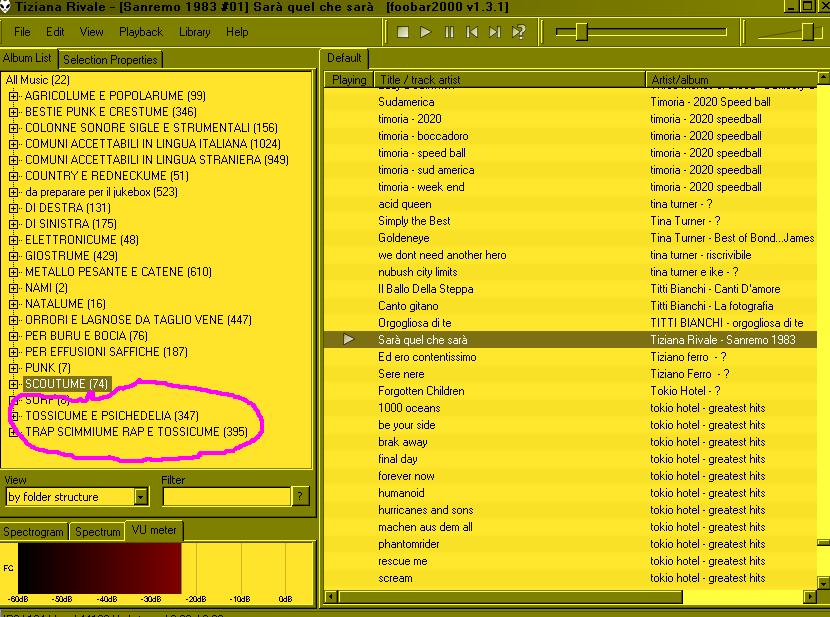Viewport: 830px width, 617px height.
Task: Click the Filter text field
Action: point(227,497)
